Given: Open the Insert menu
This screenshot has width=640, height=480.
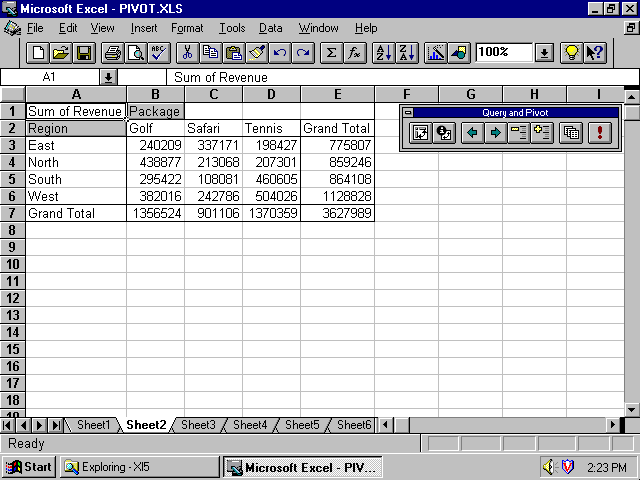Looking at the screenshot, I should click(x=144, y=28).
